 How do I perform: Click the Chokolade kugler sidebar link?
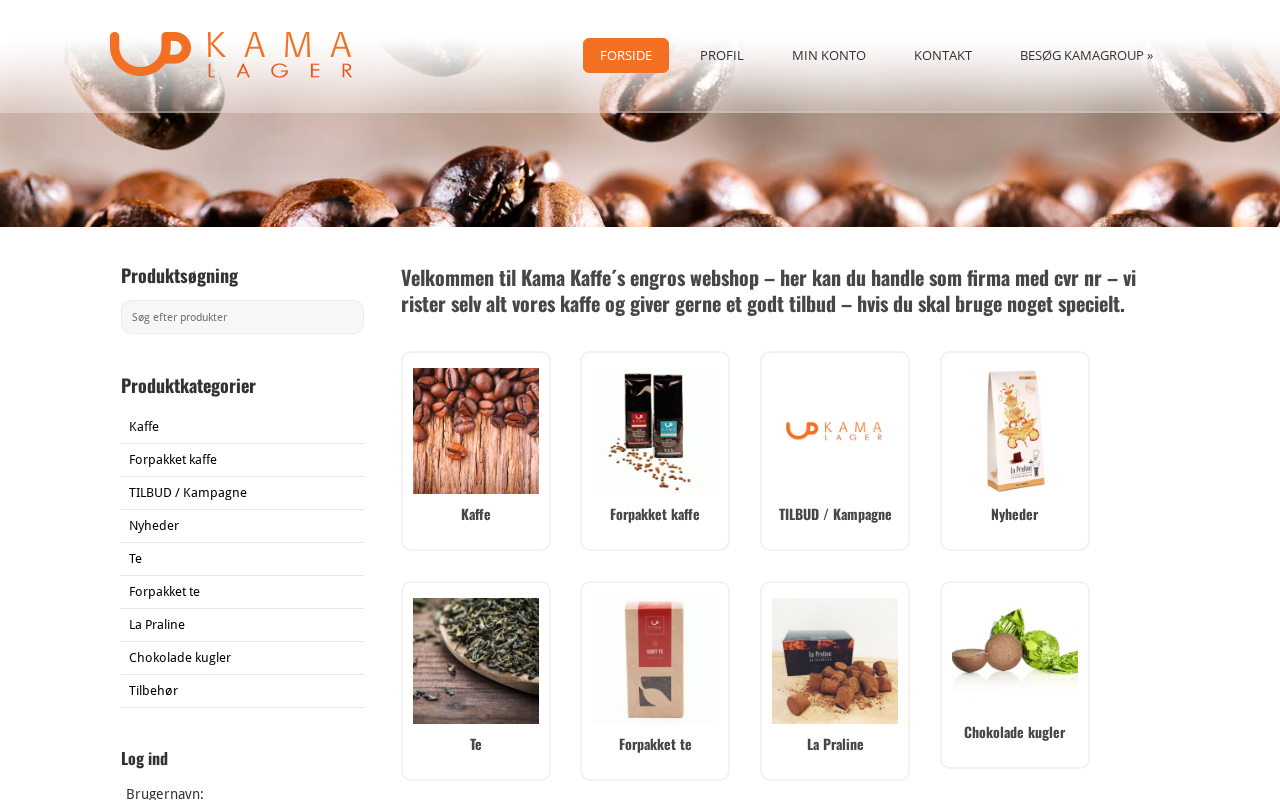click(x=180, y=658)
